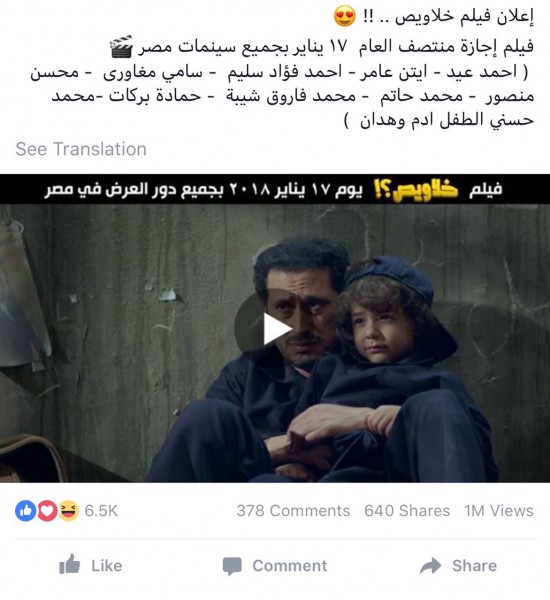550x600 pixels.
Task: Click the yellow Khalawees title in video banner
Action: point(416,189)
